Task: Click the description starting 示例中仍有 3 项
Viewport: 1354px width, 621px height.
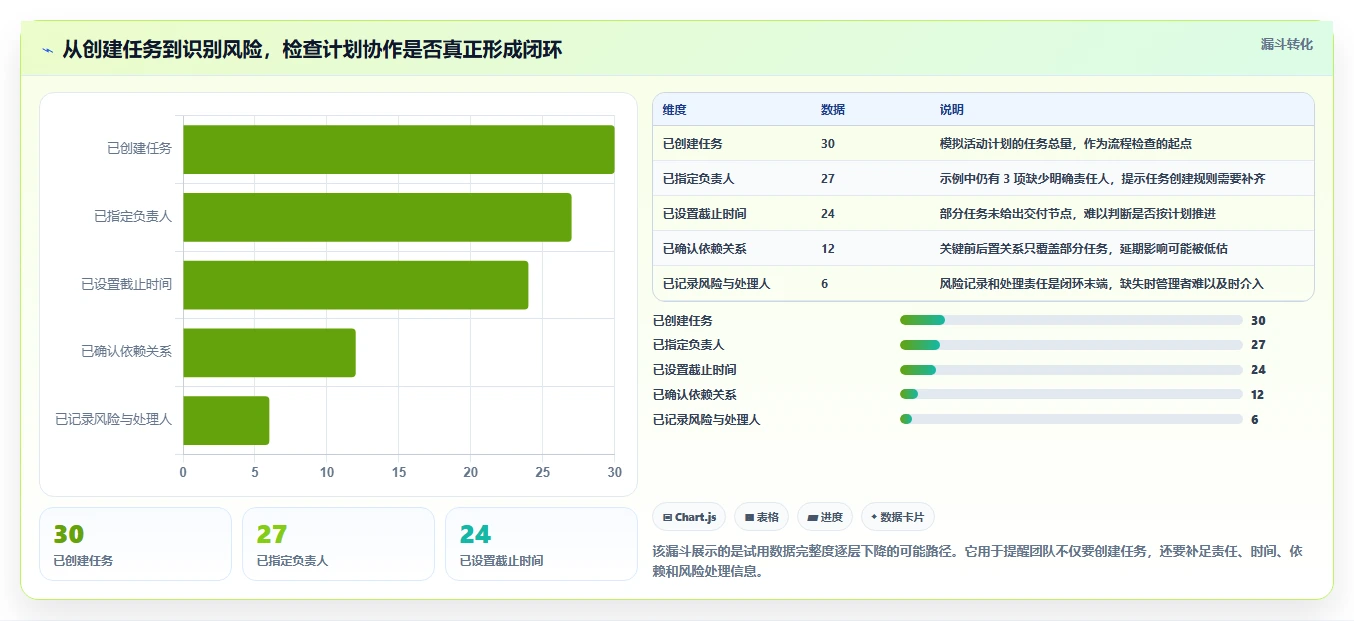Action: point(1103,179)
